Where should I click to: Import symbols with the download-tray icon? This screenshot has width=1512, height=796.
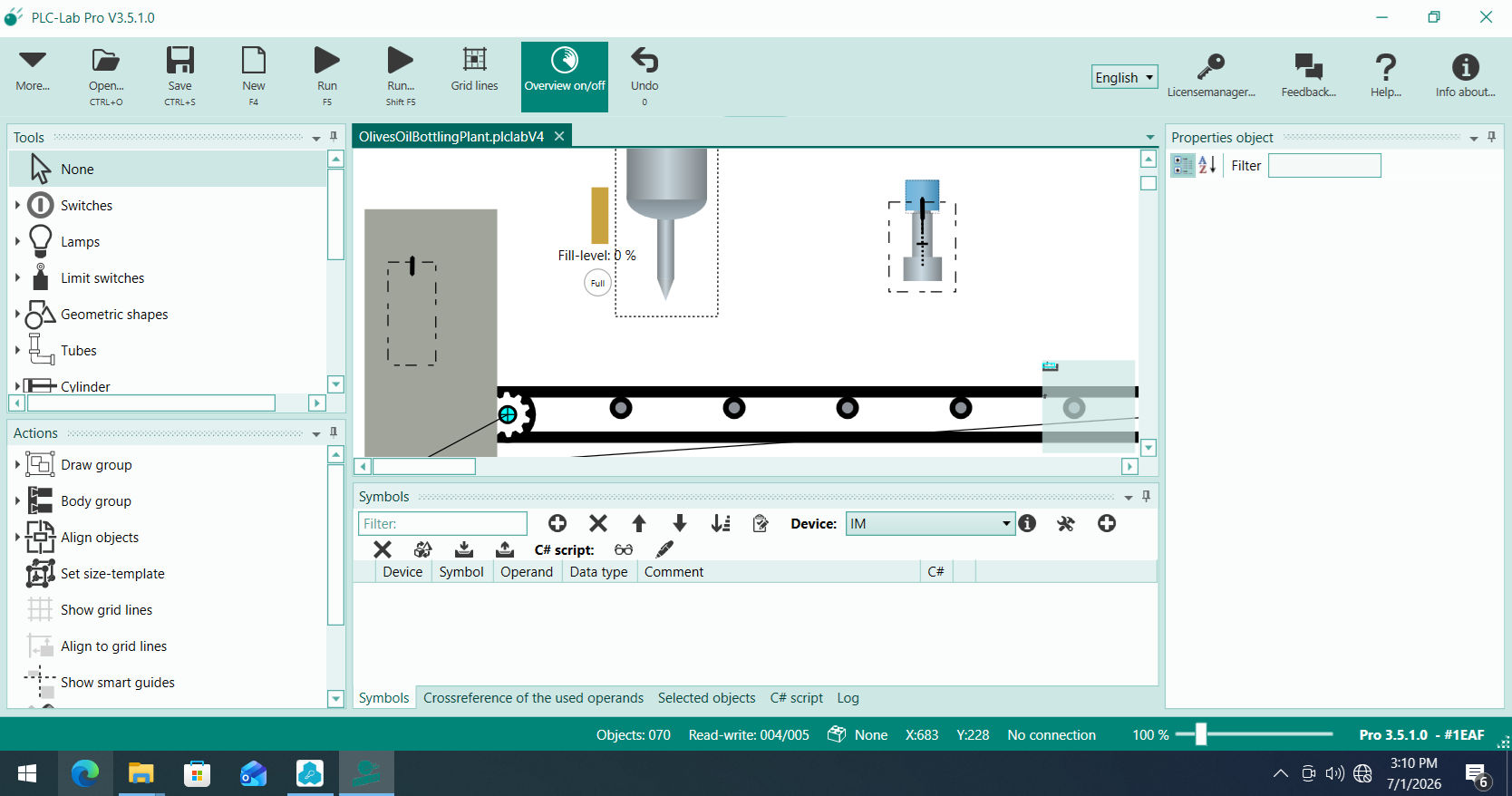point(464,549)
